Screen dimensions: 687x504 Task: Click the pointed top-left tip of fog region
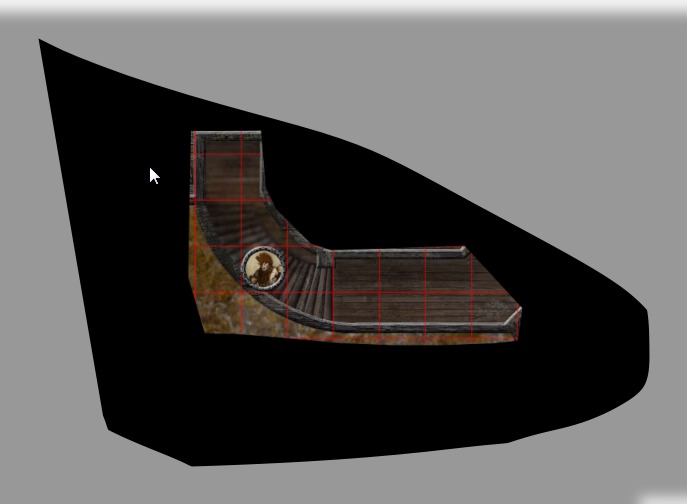click(x=42, y=44)
